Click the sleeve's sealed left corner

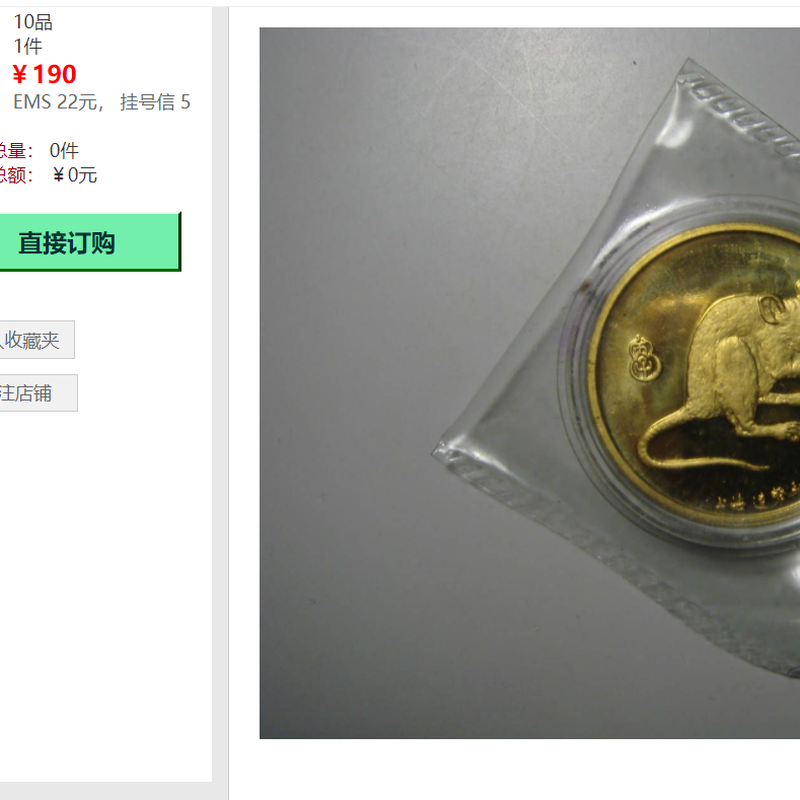click(x=444, y=452)
